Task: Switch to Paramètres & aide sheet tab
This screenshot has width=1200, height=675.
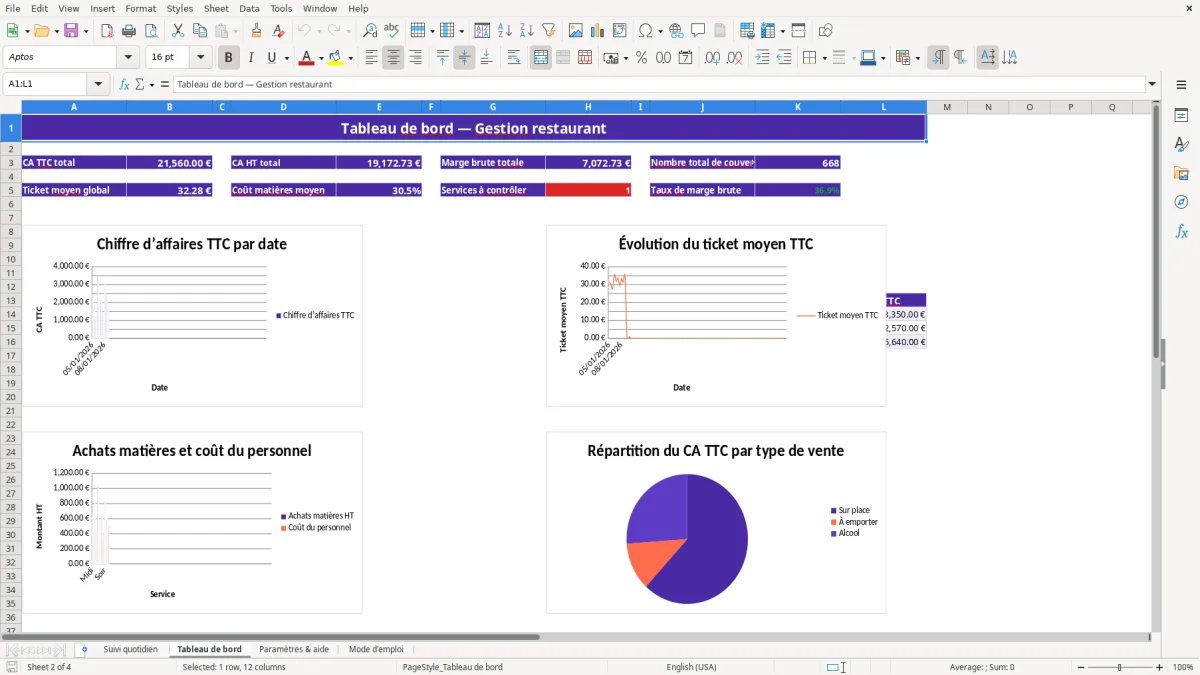Action: click(294, 650)
